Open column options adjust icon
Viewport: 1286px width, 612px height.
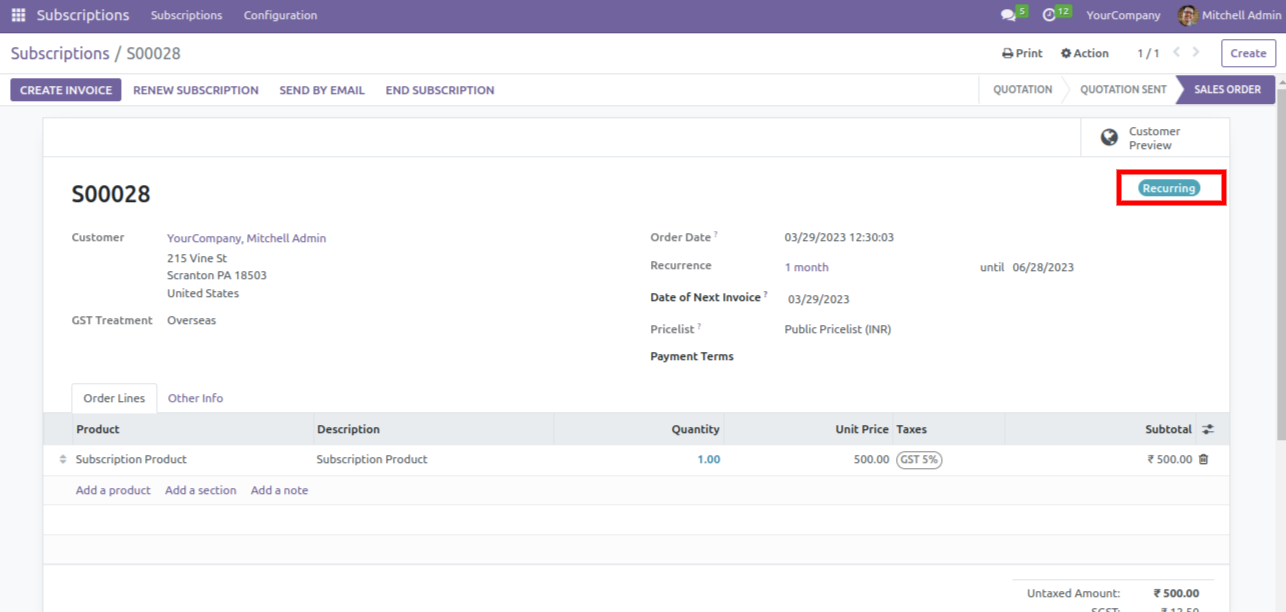click(1208, 429)
